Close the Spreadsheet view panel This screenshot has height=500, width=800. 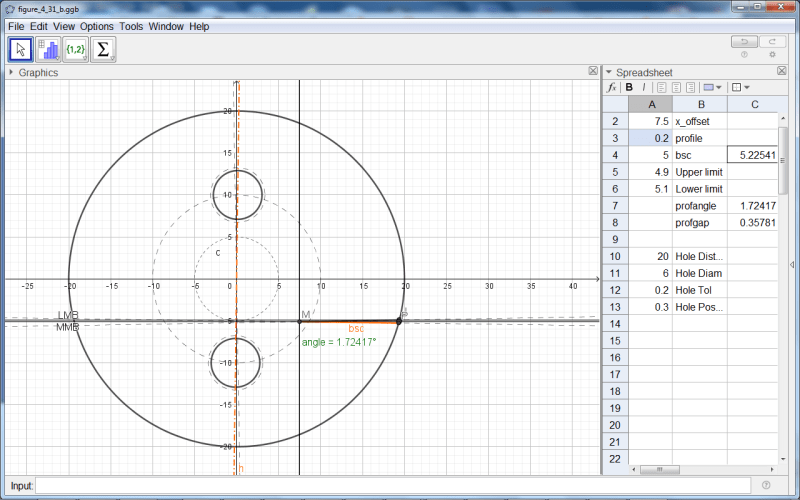point(782,71)
